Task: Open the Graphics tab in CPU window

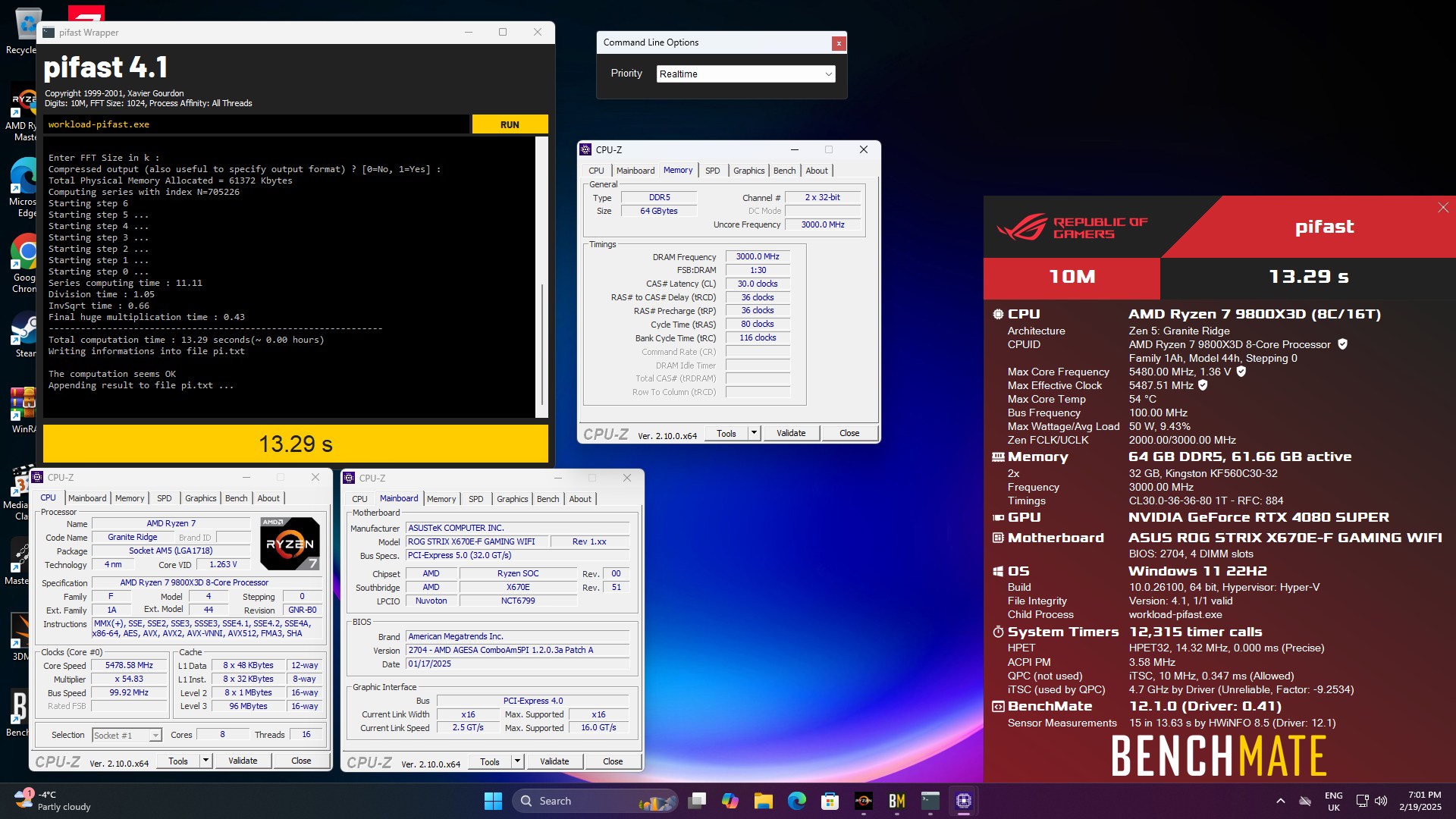Action: (x=201, y=498)
